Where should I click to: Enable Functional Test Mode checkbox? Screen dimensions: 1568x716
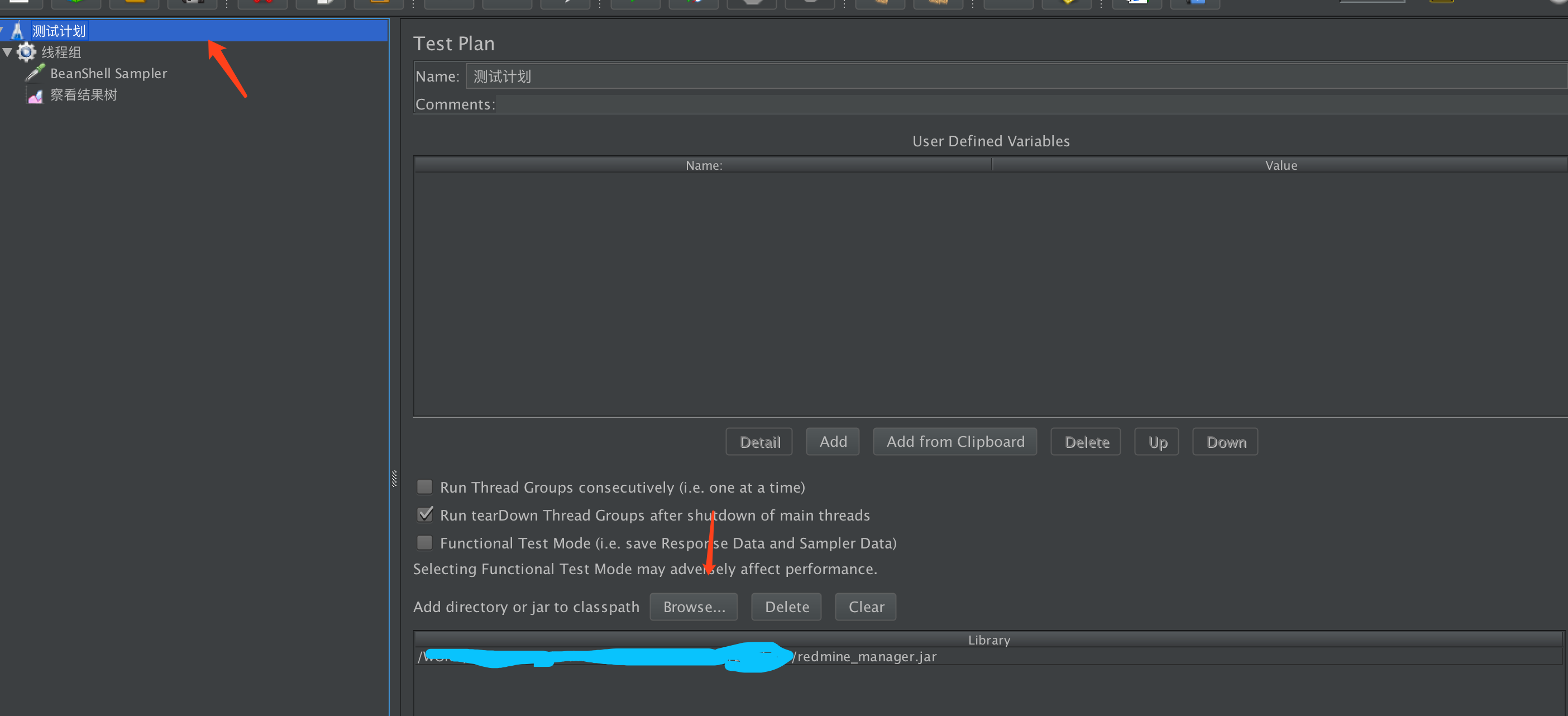pos(424,542)
